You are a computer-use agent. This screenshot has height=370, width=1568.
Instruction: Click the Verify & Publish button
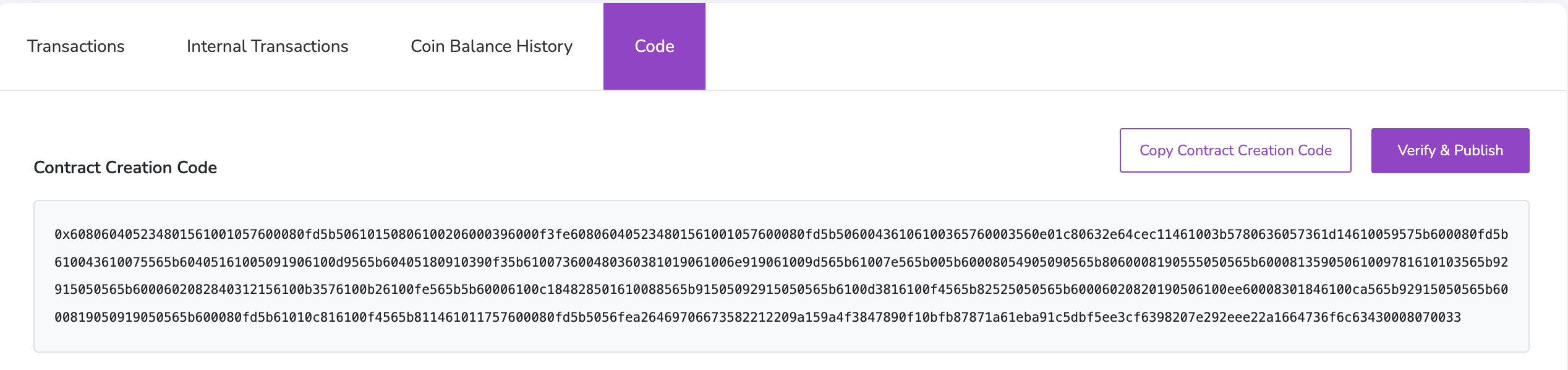point(1450,150)
